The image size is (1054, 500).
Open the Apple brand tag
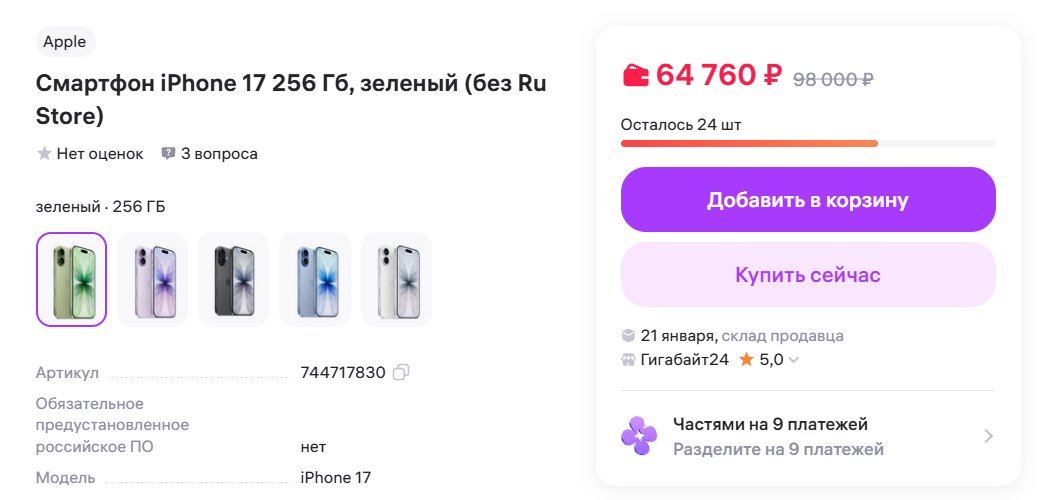tap(66, 42)
